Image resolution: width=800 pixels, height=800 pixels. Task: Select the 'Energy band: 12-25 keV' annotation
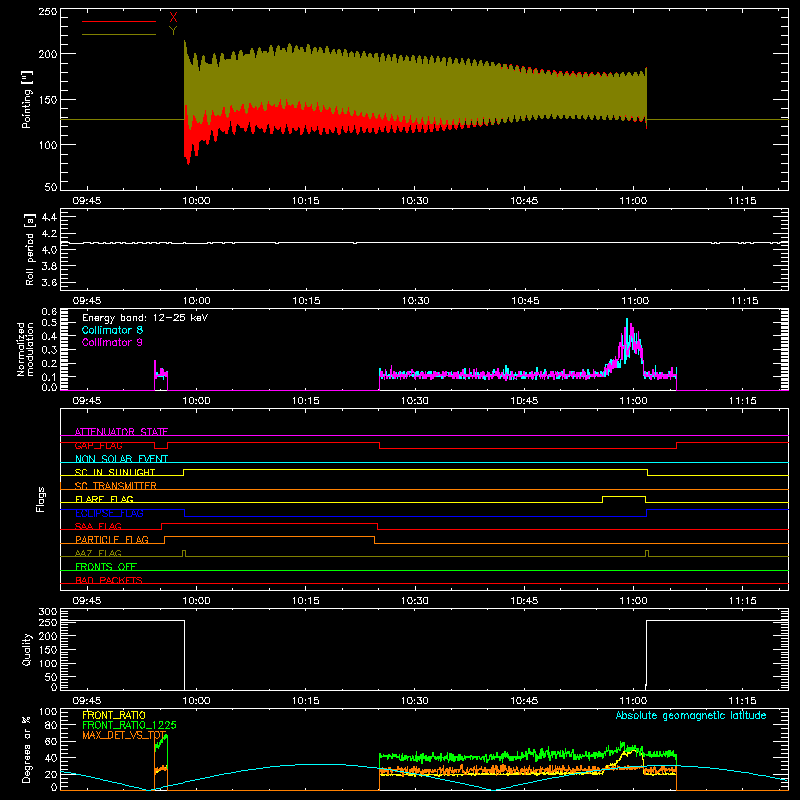tap(145, 318)
